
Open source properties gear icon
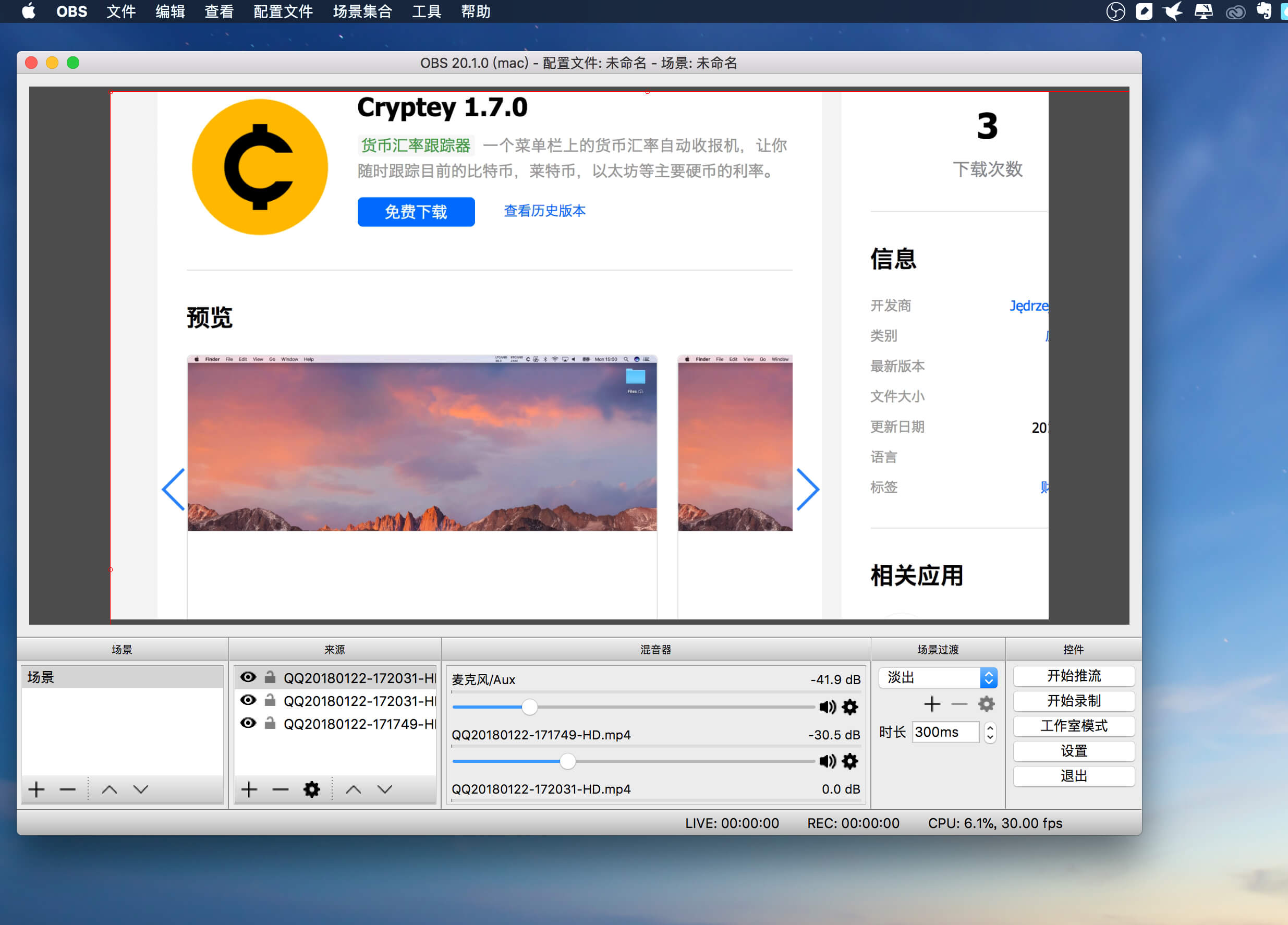click(x=311, y=789)
